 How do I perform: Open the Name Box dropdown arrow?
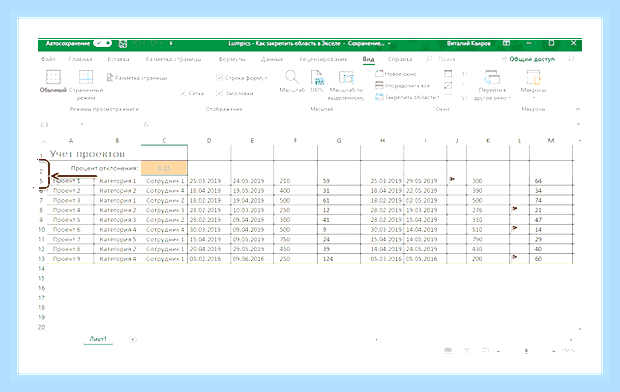point(82,125)
